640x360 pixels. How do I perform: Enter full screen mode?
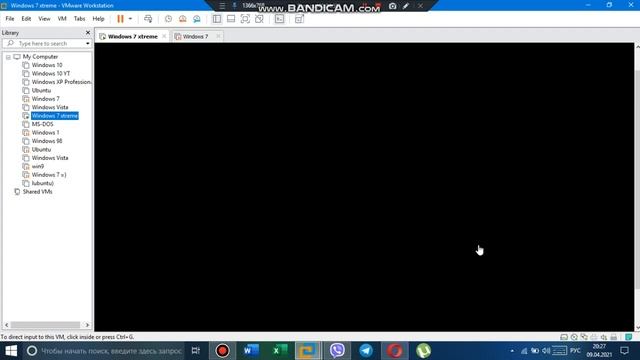pos(245,19)
